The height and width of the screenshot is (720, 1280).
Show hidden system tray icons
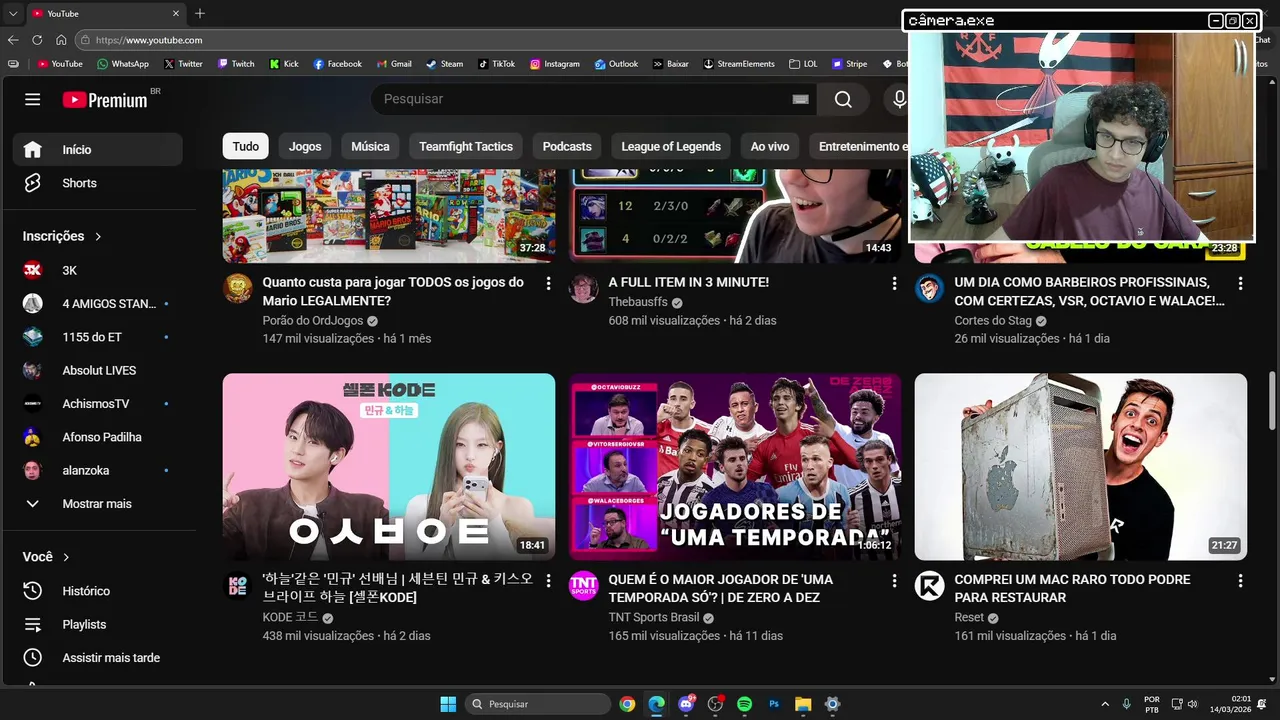tap(1105, 704)
